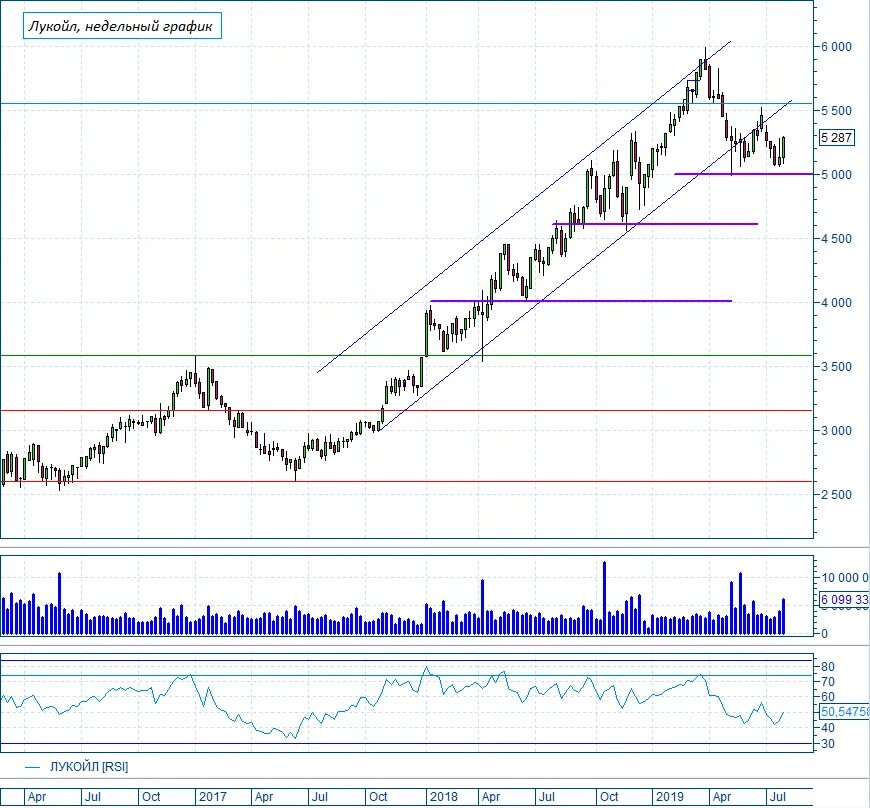Click the RSI 80 level label
This screenshot has width=870, height=808.
pos(828,666)
